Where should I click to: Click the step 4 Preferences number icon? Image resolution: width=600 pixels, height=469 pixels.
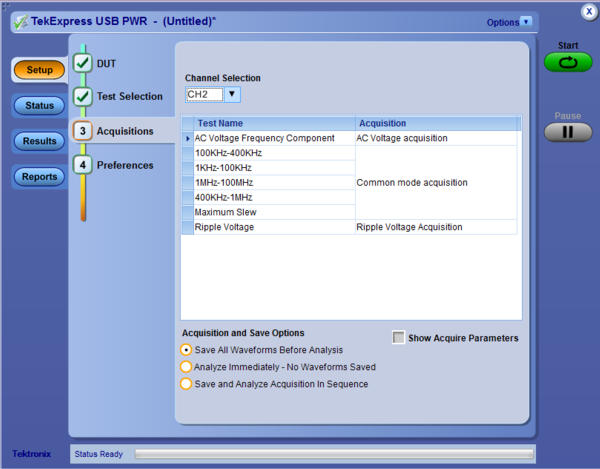tap(83, 165)
